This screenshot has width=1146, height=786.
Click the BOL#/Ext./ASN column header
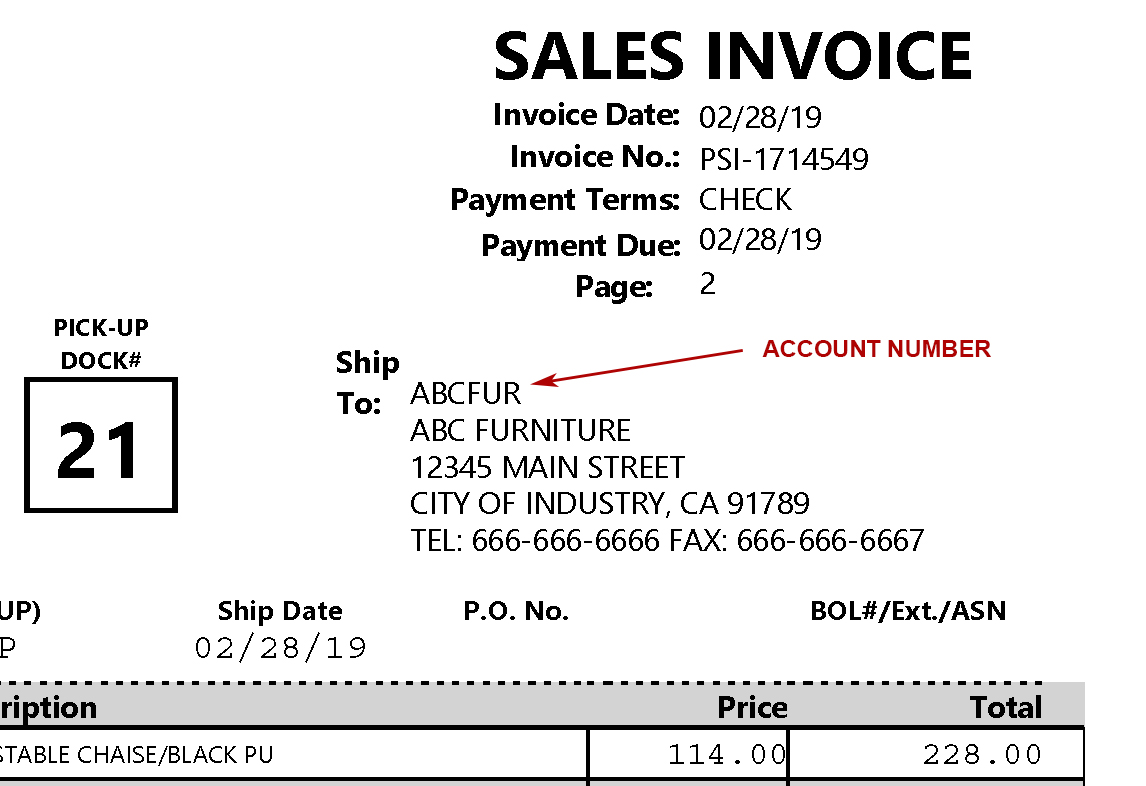coord(908,611)
